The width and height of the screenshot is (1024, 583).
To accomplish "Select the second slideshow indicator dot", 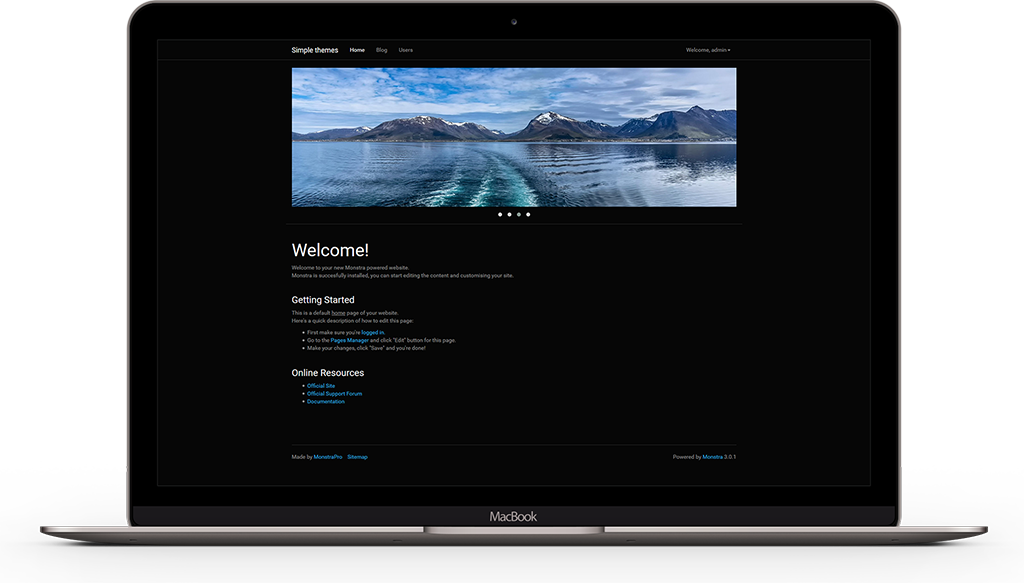I will click(509, 214).
